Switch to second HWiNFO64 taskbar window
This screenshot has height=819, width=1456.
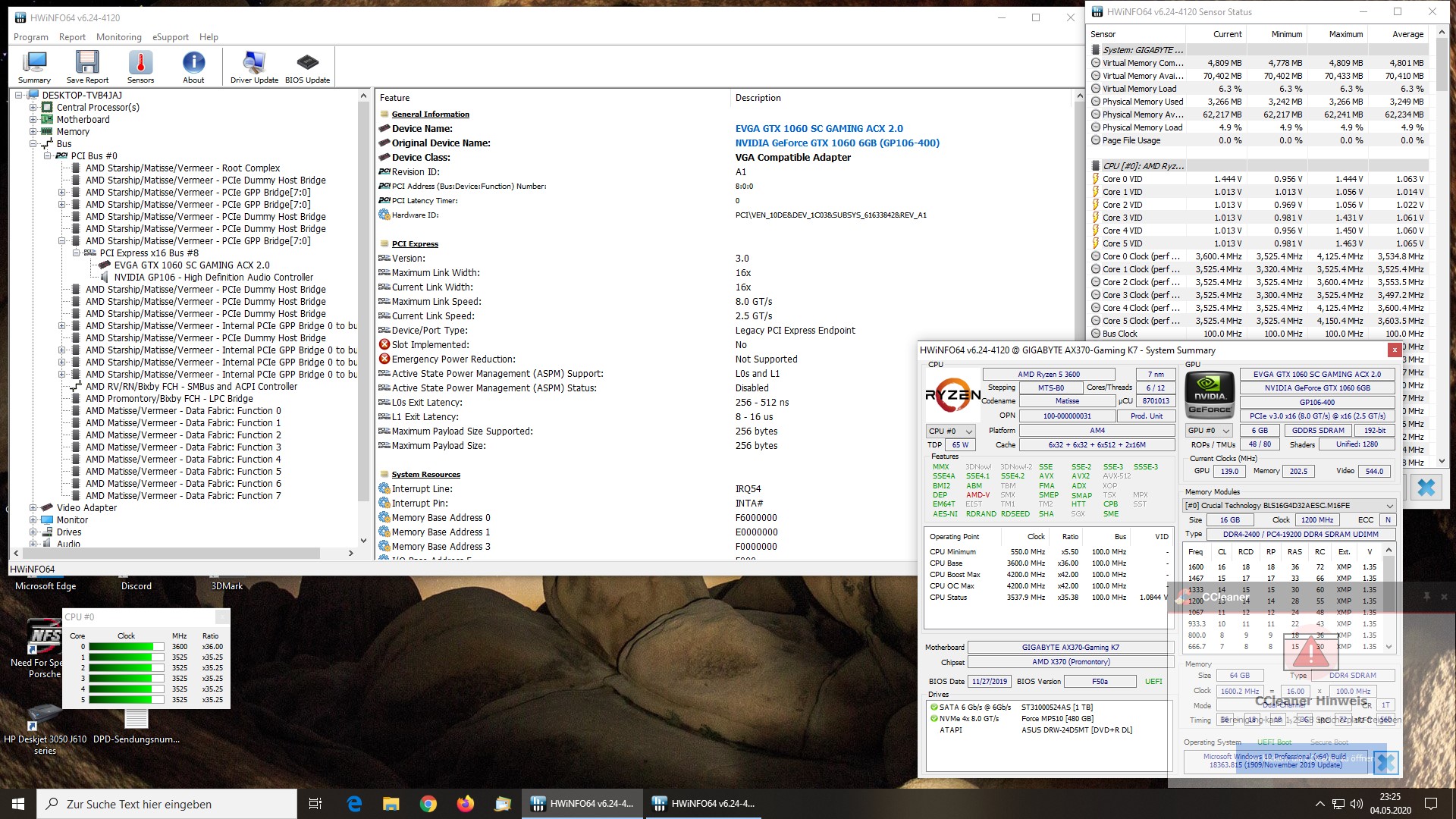[x=704, y=804]
